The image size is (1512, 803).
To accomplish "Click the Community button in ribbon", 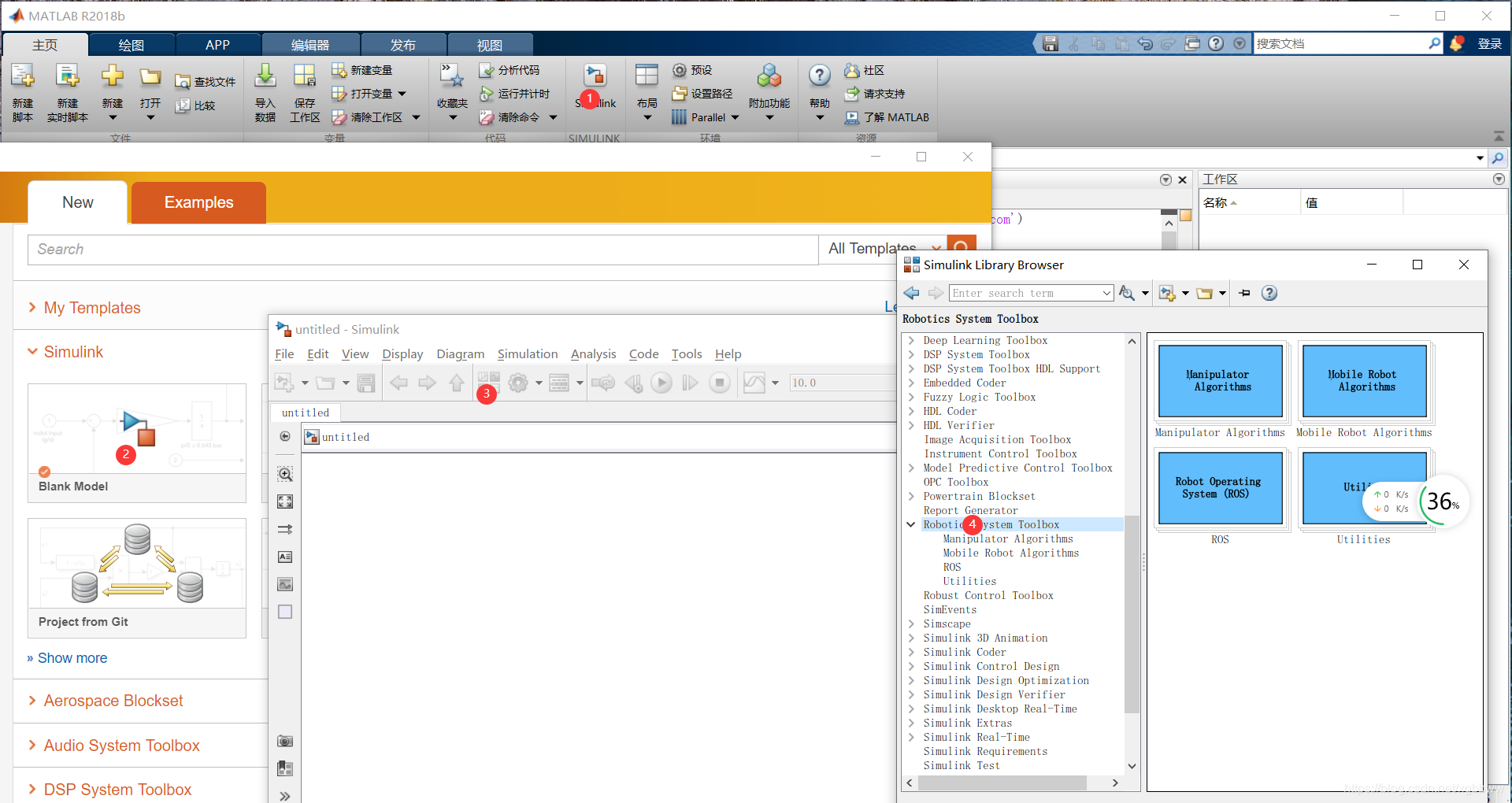I will [x=864, y=70].
